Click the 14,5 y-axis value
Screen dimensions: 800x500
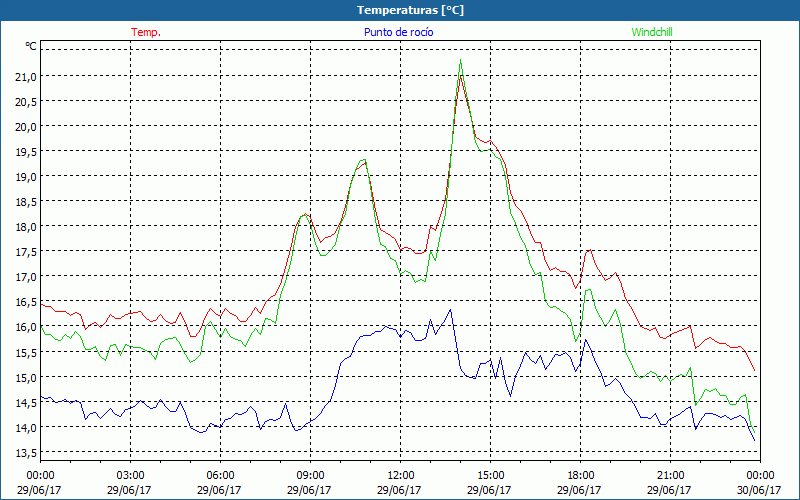tap(26, 403)
